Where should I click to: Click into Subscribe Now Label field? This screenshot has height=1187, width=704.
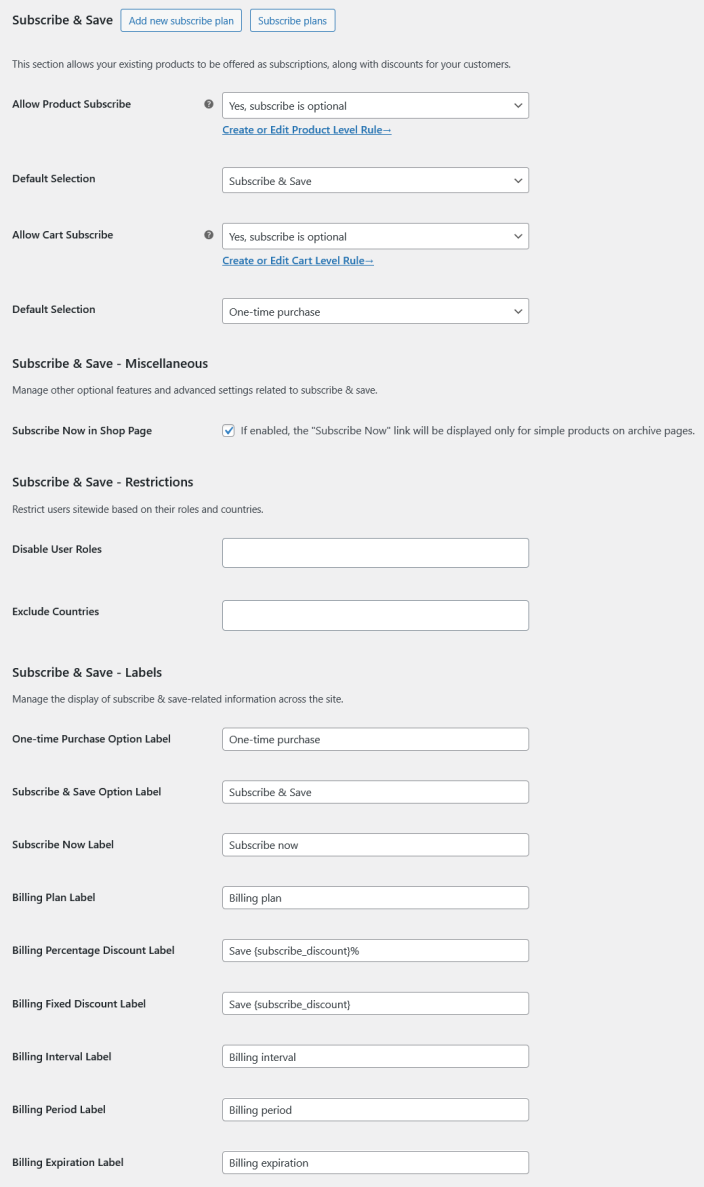[x=375, y=845]
